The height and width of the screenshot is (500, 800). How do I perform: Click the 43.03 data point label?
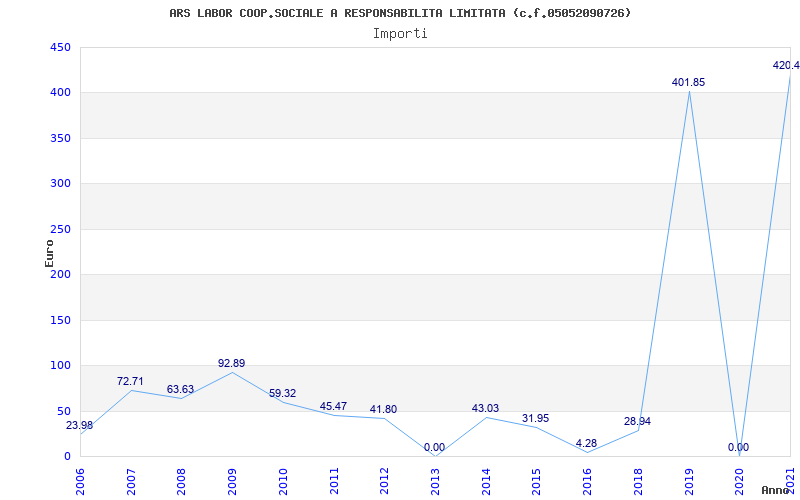[485, 408]
